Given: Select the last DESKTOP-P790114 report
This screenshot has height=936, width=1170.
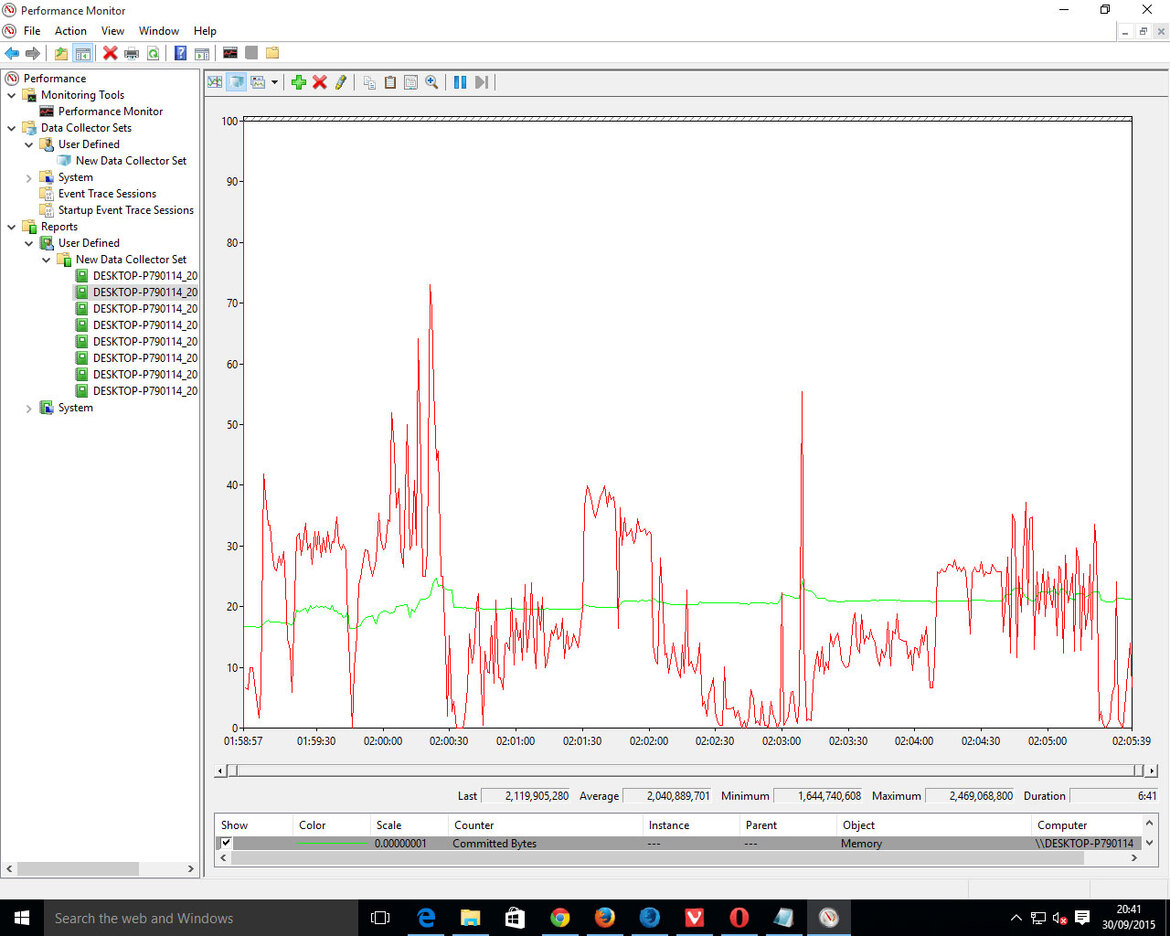Looking at the screenshot, I should pos(145,390).
